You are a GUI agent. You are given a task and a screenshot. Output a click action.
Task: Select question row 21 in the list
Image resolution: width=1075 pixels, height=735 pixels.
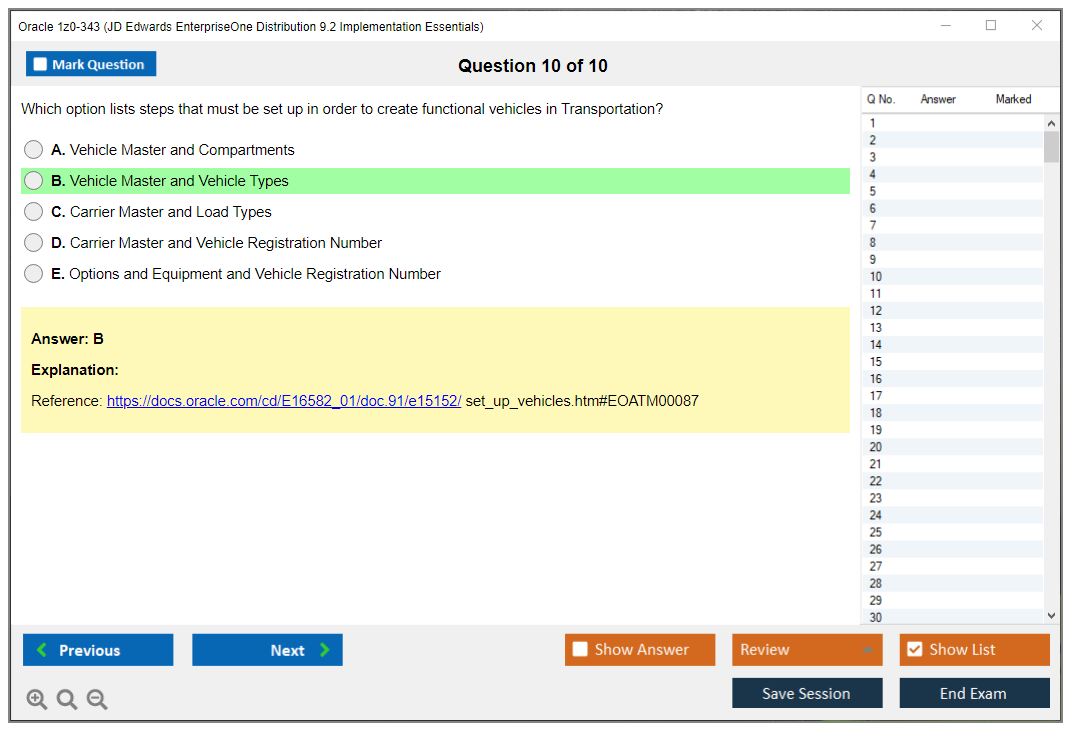tap(952, 464)
